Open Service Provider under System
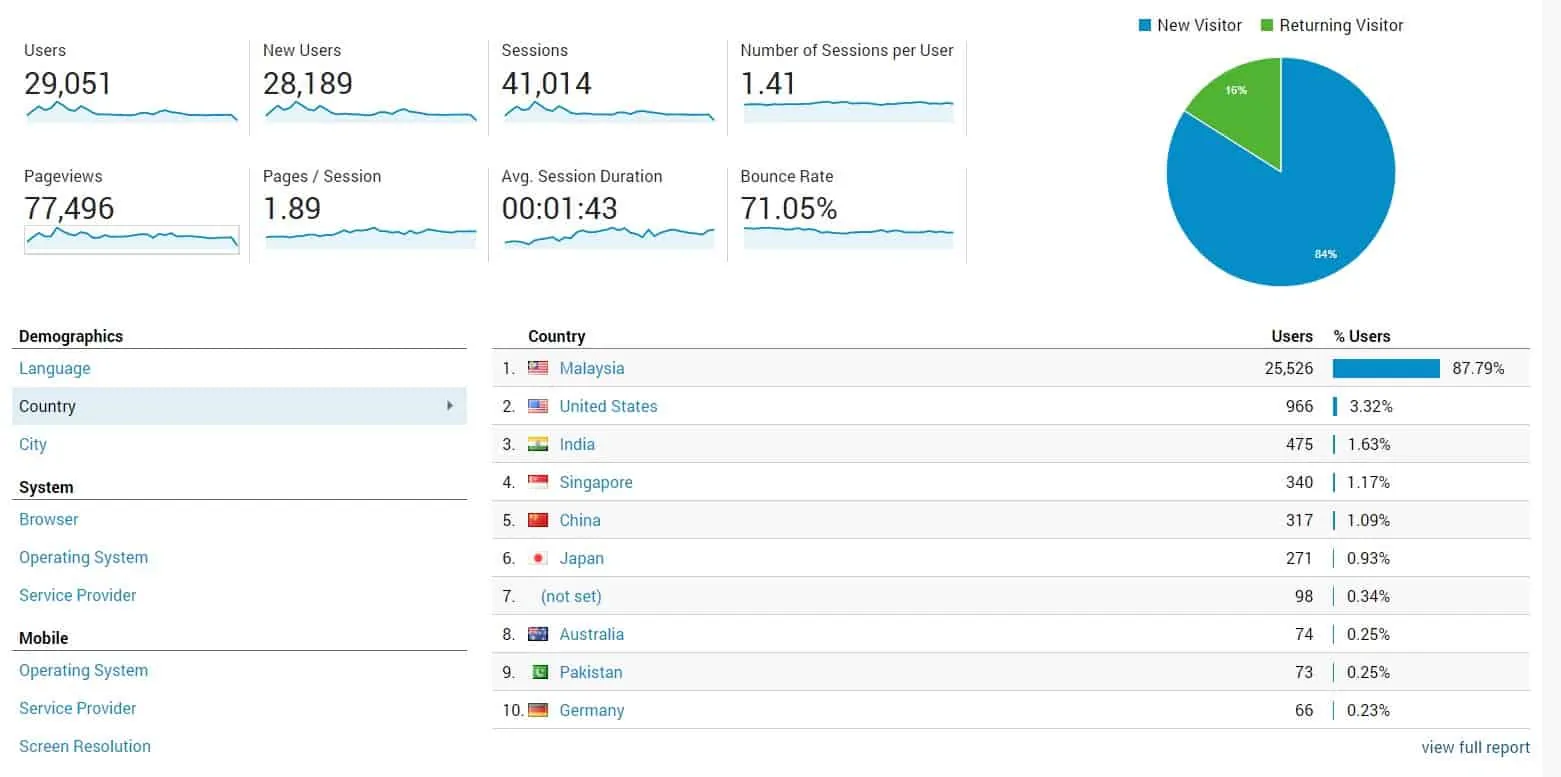This screenshot has width=1561, height=777. pyautogui.click(x=78, y=595)
